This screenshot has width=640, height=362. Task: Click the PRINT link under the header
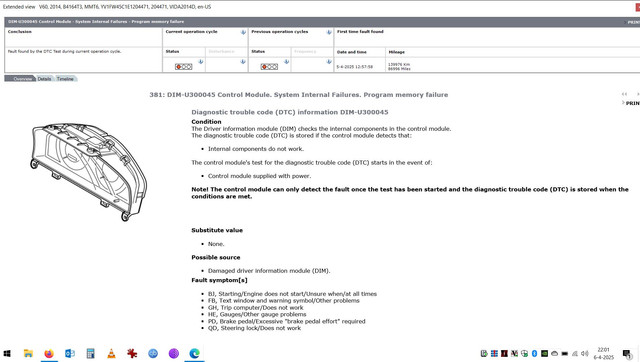pyautogui.click(x=632, y=103)
